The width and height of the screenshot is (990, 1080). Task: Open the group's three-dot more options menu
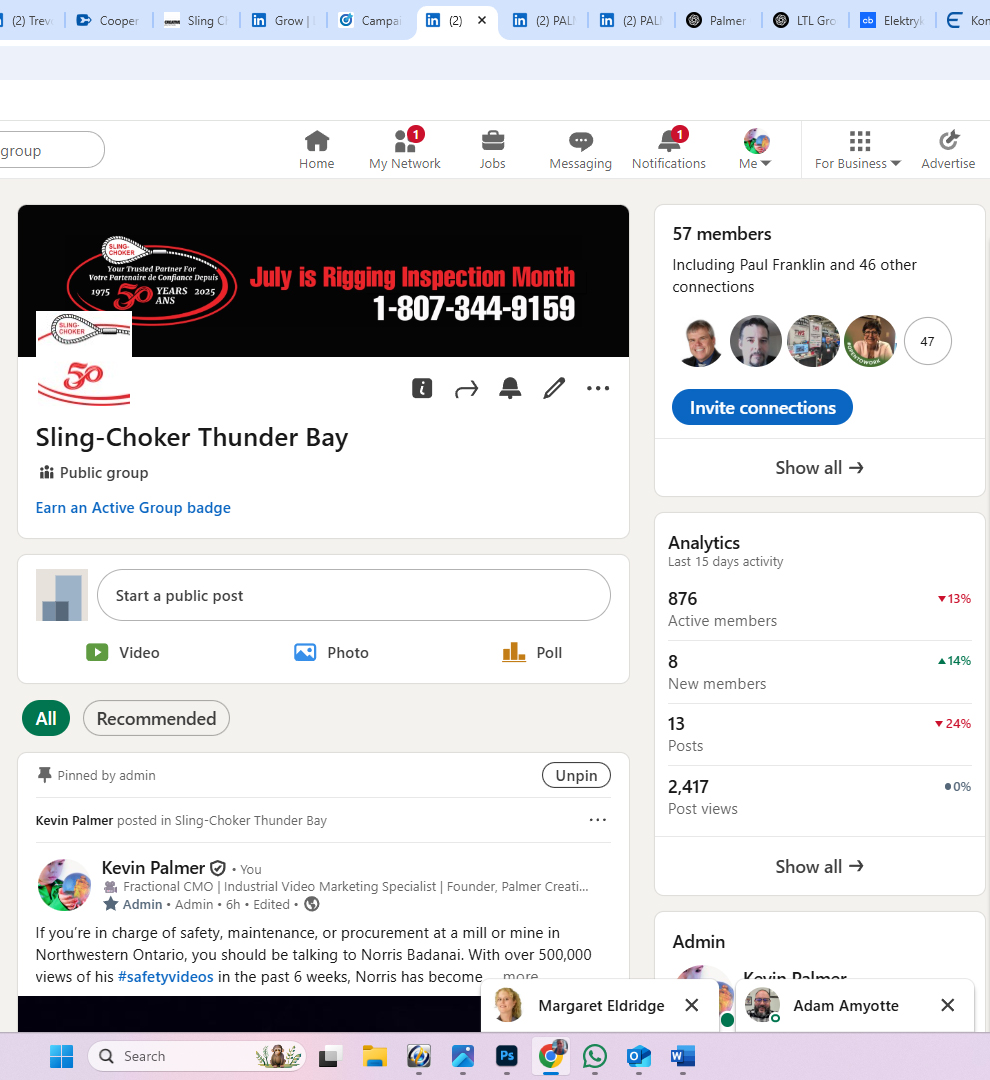(598, 389)
